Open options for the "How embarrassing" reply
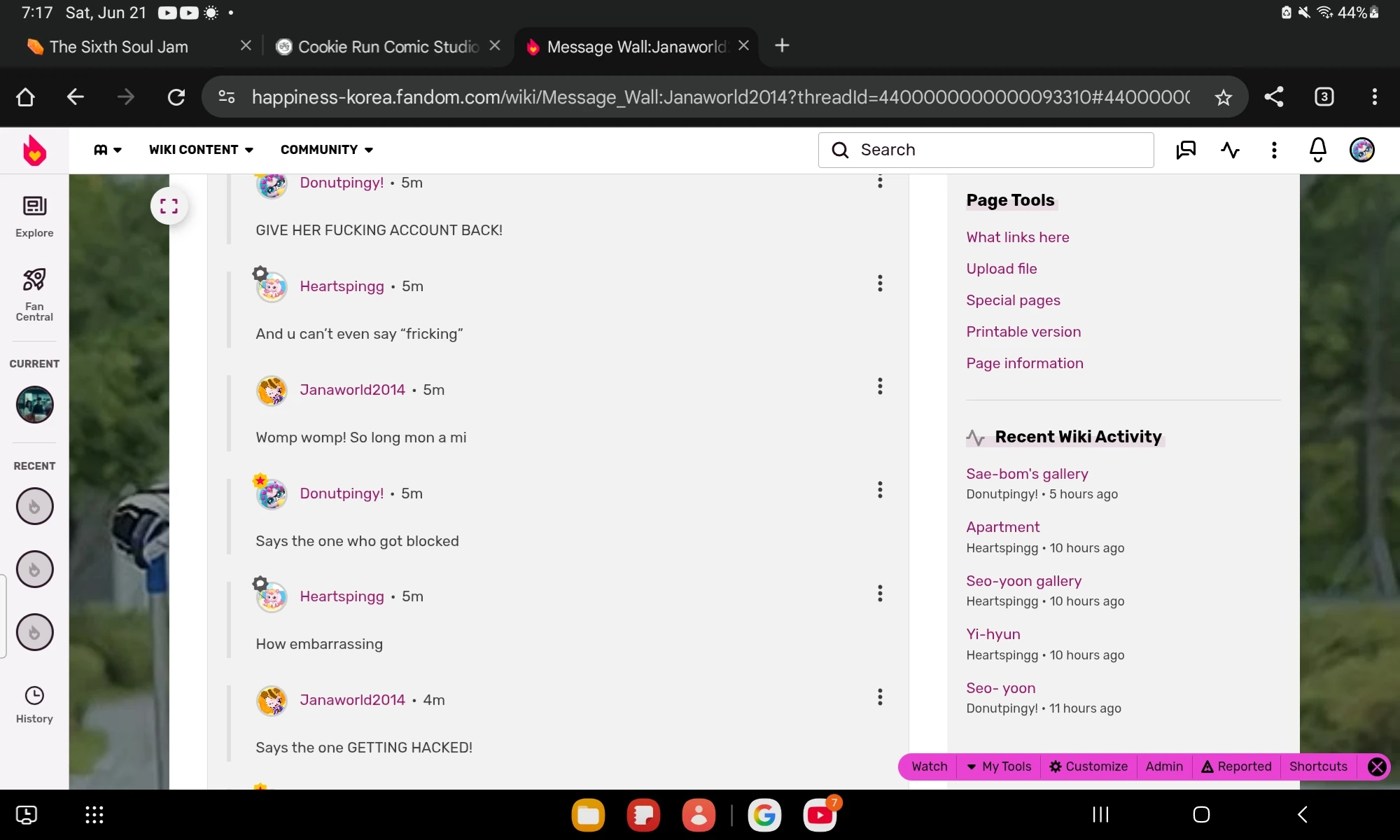This screenshot has height=840, width=1400. tap(880, 594)
